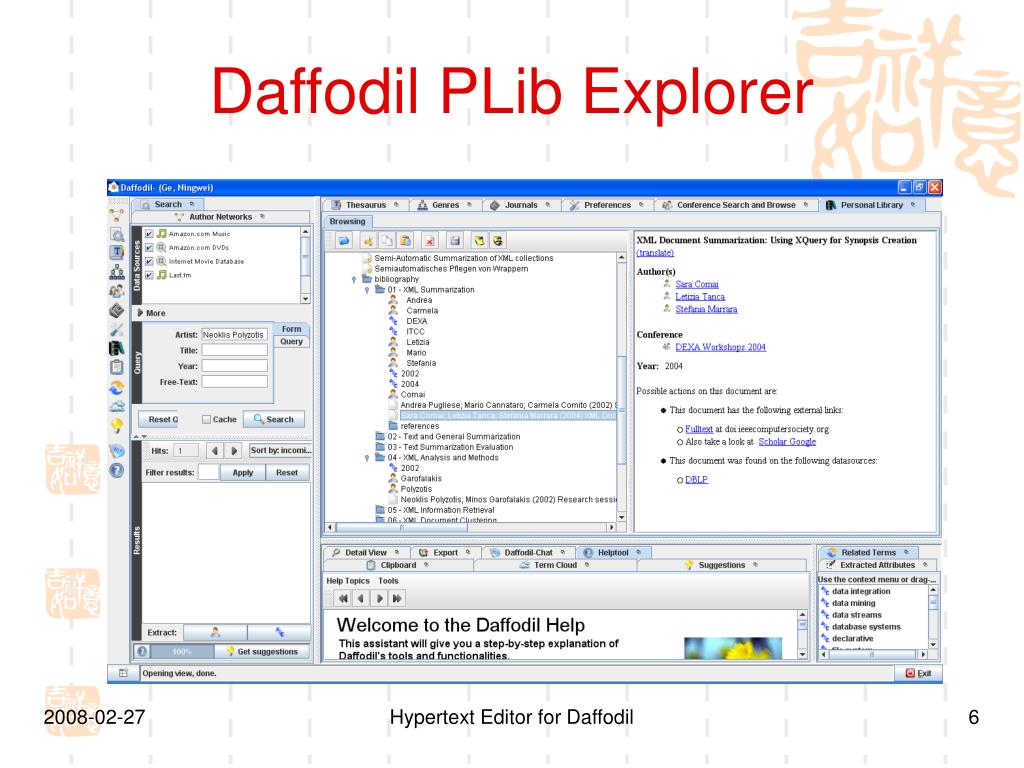Go to previous help page arrow

point(360,598)
